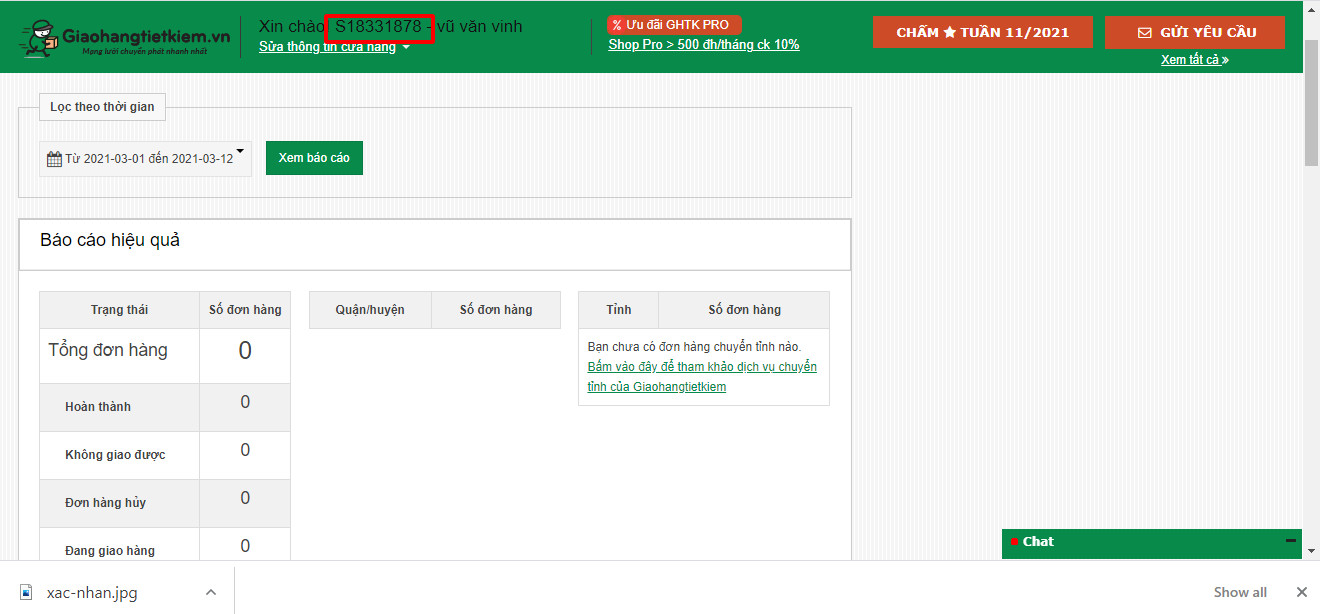Click the xac-nhan.jpg file icon in downloads bar

coord(27,592)
